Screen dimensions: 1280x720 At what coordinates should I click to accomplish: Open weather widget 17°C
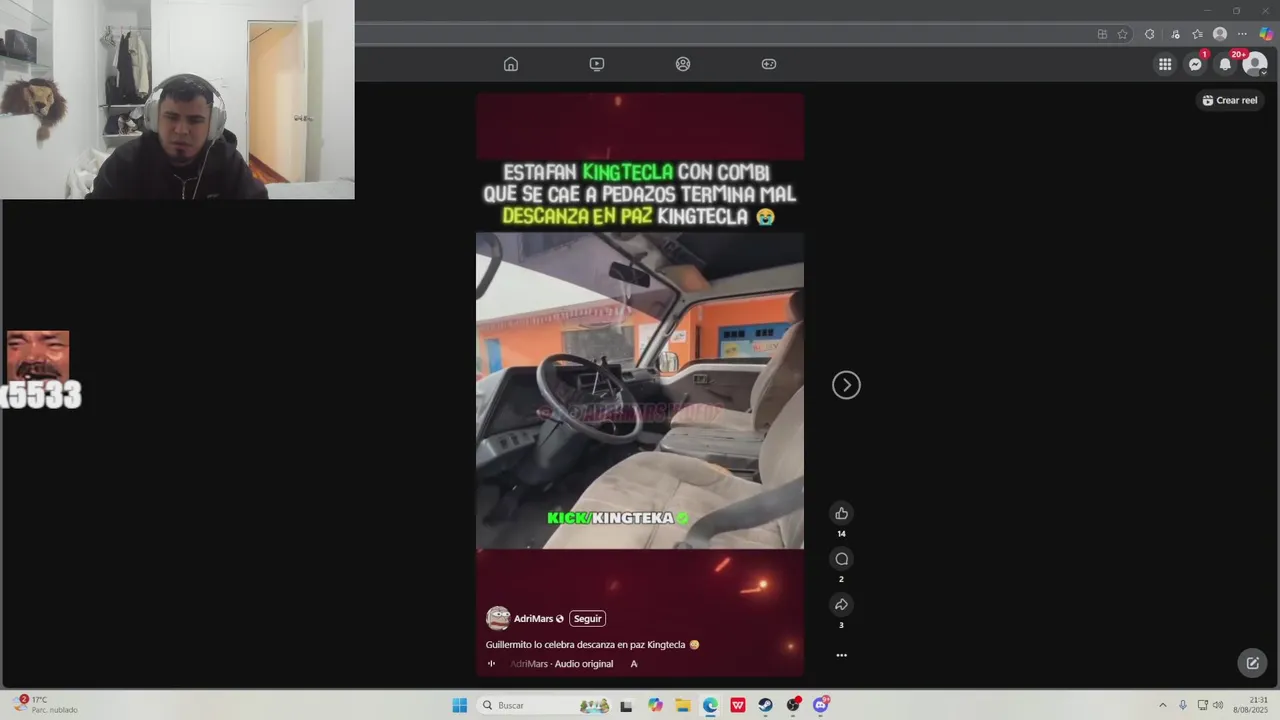pos(45,705)
